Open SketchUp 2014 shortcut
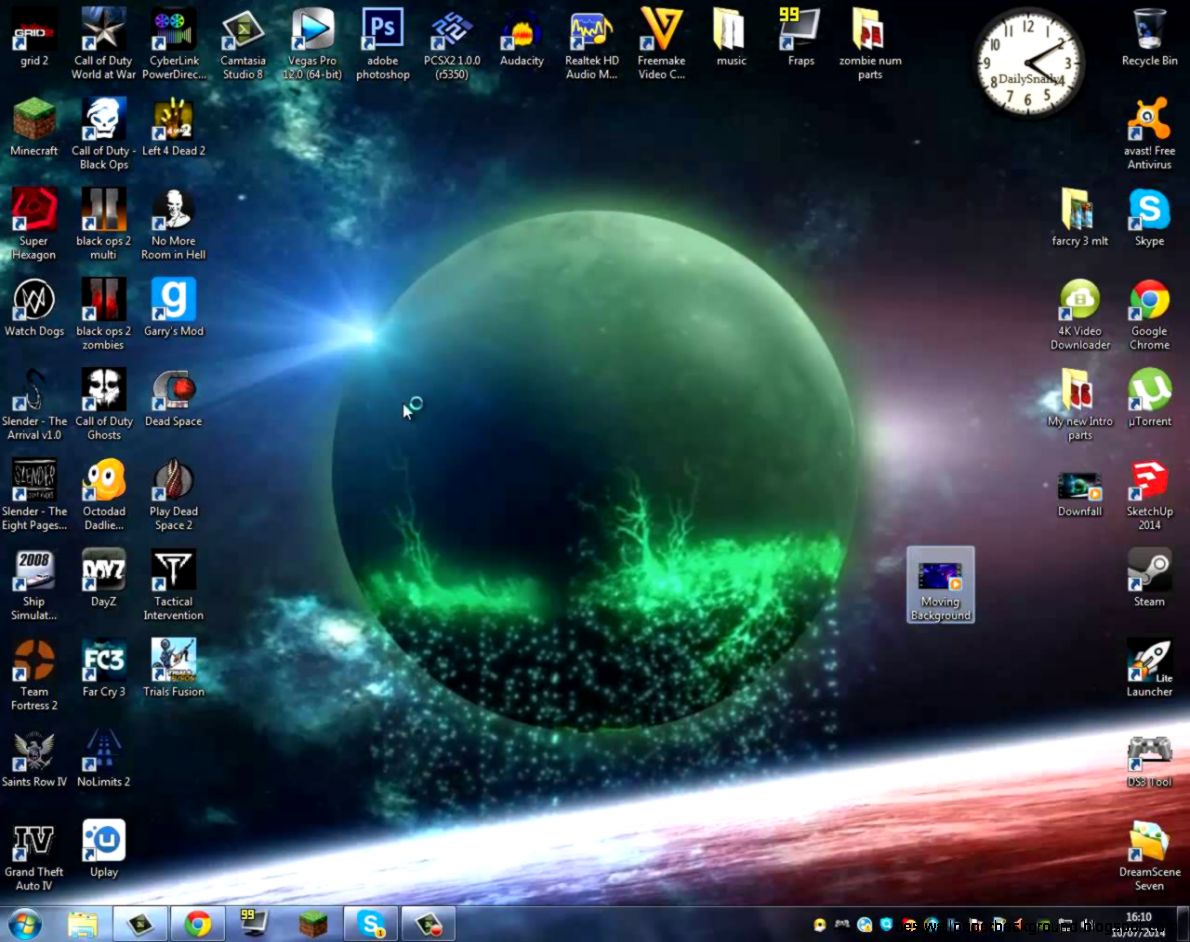The height and width of the screenshot is (942, 1190). click(1149, 493)
